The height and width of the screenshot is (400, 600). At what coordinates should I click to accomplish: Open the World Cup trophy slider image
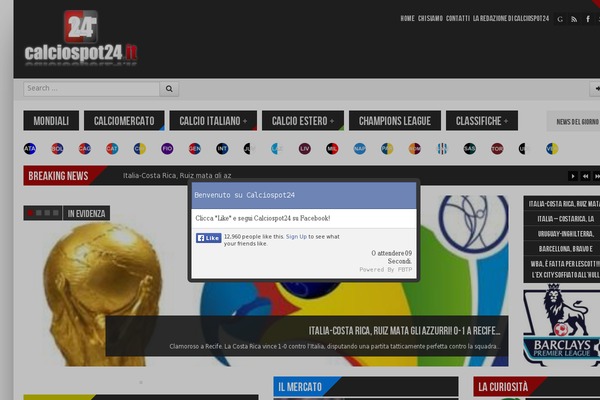(101, 295)
